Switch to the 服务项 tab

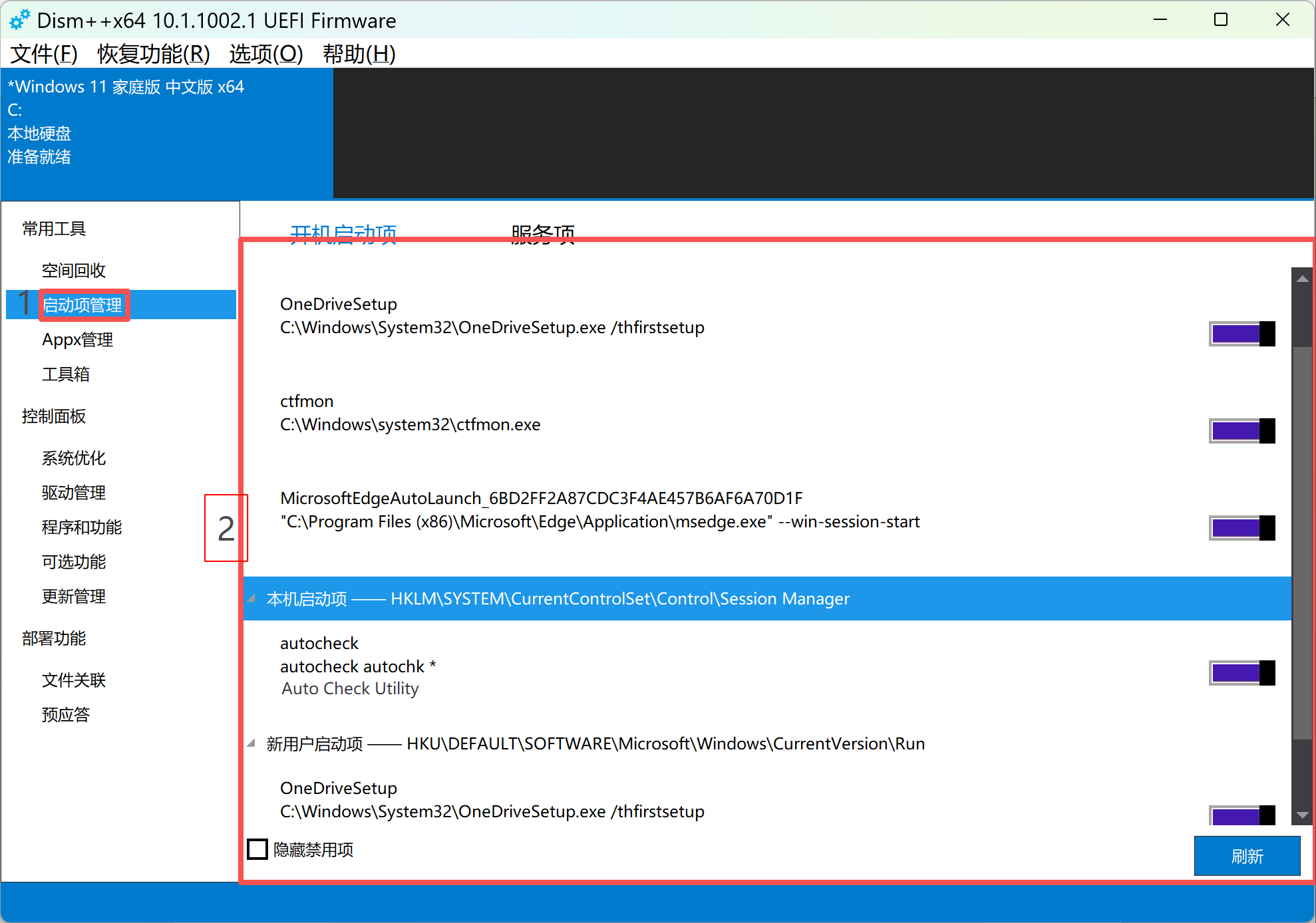[x=543, y=233]
